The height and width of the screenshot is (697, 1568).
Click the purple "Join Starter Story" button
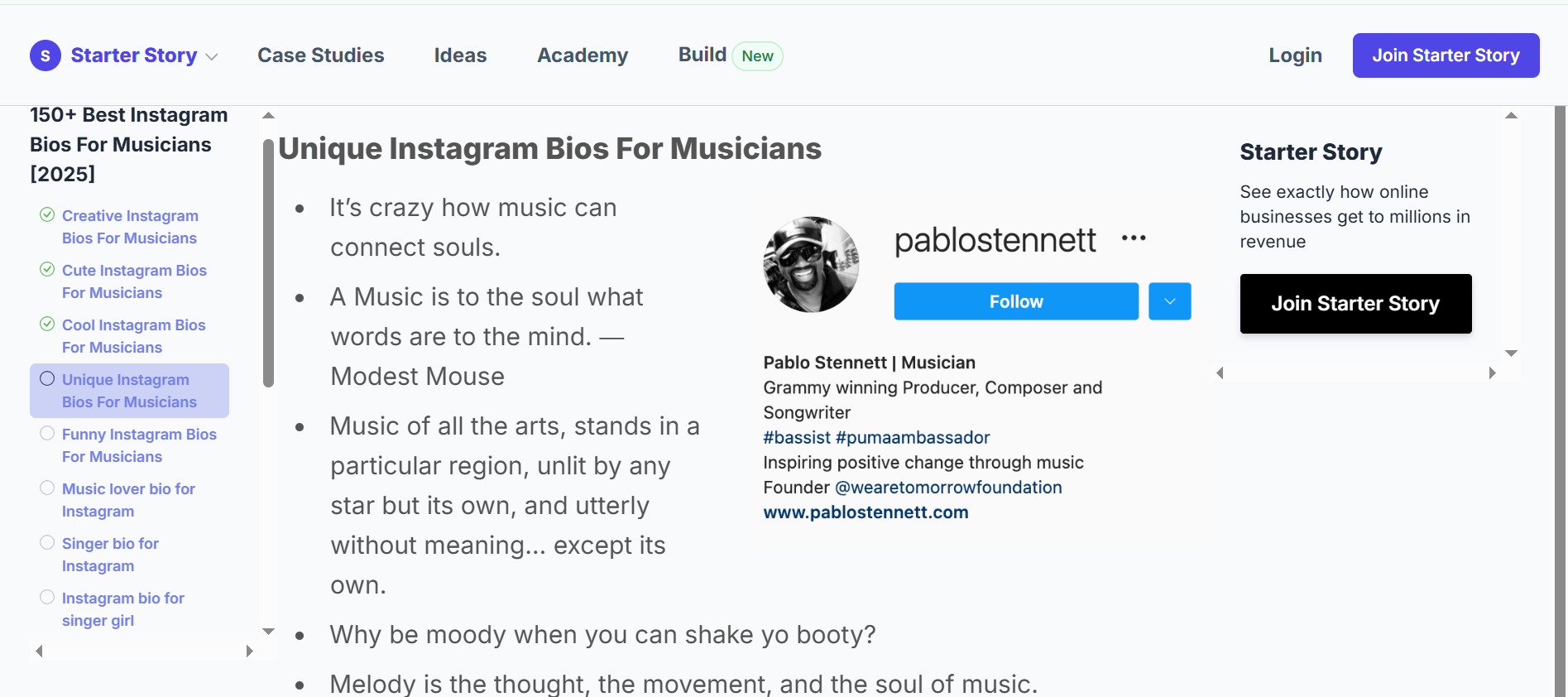(x=1446, y=55)
